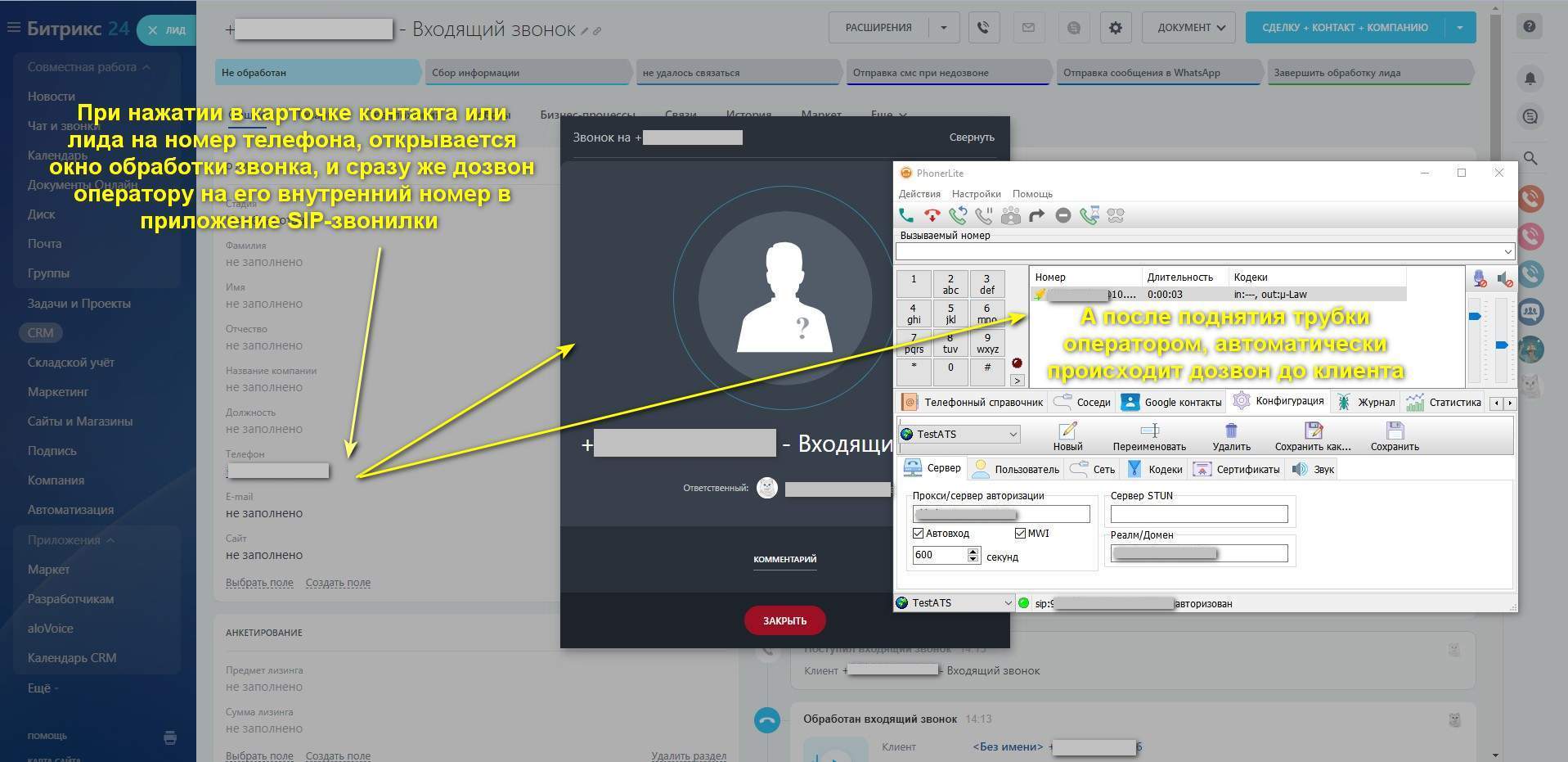1568x762 pixels.
Task: Click the red ЗАКРЫТЬ button
Action: (x=784, y=620)
